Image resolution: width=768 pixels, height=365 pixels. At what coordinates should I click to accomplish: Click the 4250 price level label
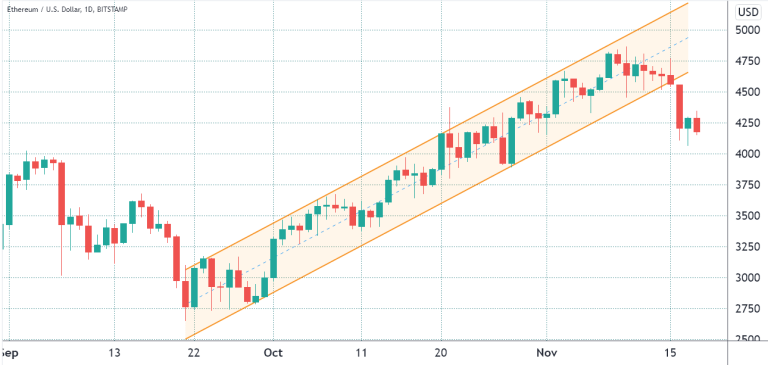coord(750,123)
